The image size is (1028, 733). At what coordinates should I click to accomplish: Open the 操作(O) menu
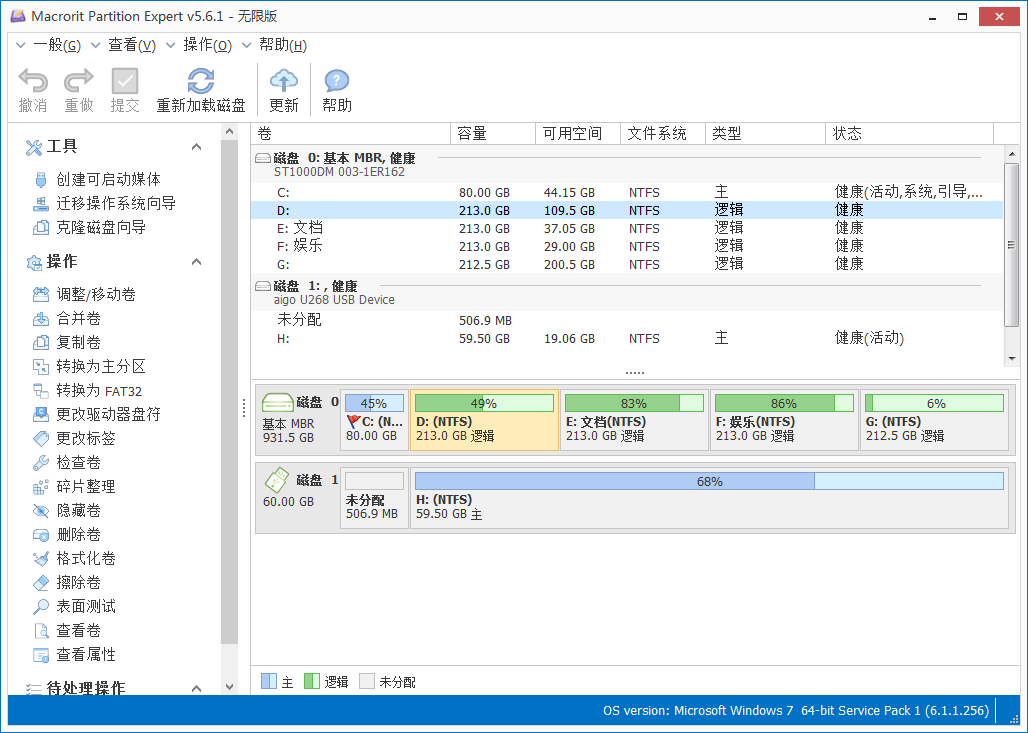207,45
